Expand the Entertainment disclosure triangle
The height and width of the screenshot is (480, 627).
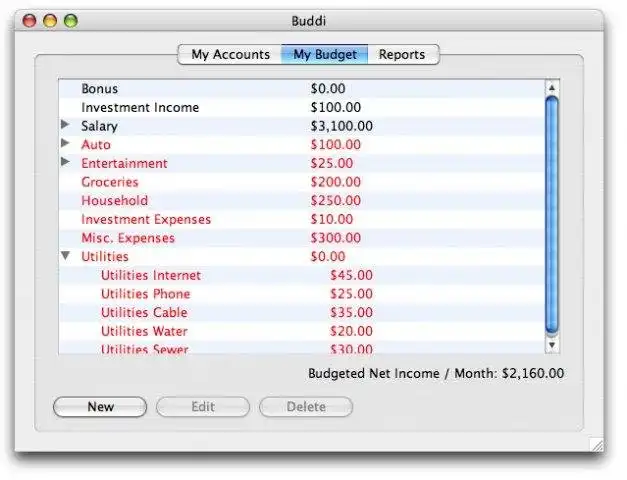click(65, 162)
